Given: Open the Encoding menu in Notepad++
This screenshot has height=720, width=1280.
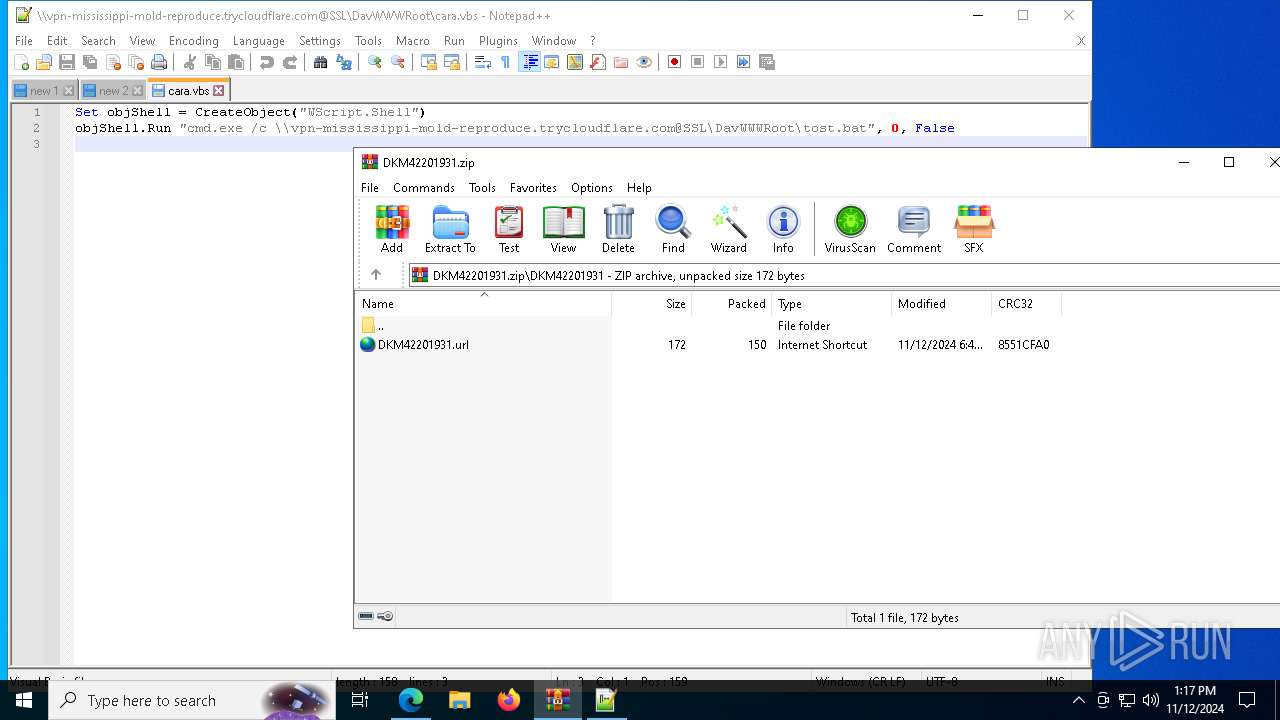Looking at the screenshot, I should (x=194, y=41).
